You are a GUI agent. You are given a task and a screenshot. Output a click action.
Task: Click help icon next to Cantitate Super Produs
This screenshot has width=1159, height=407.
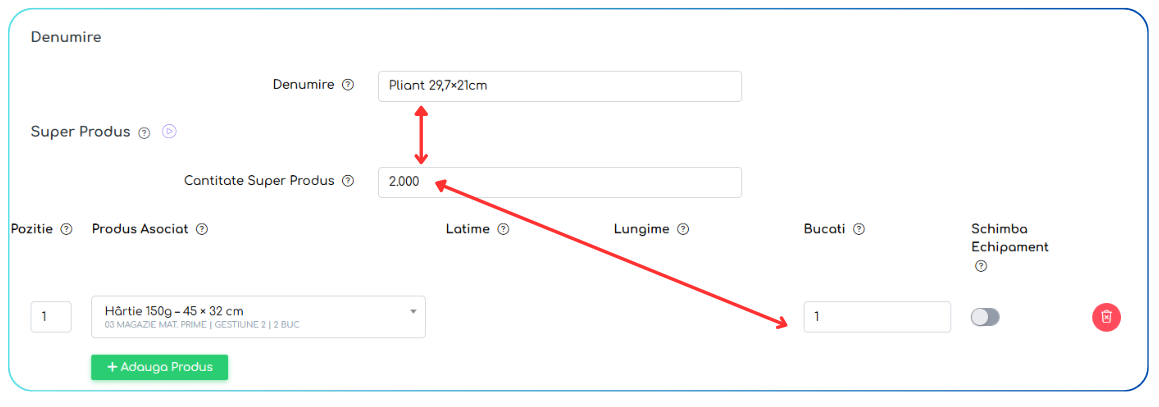[x=348, y=180]
